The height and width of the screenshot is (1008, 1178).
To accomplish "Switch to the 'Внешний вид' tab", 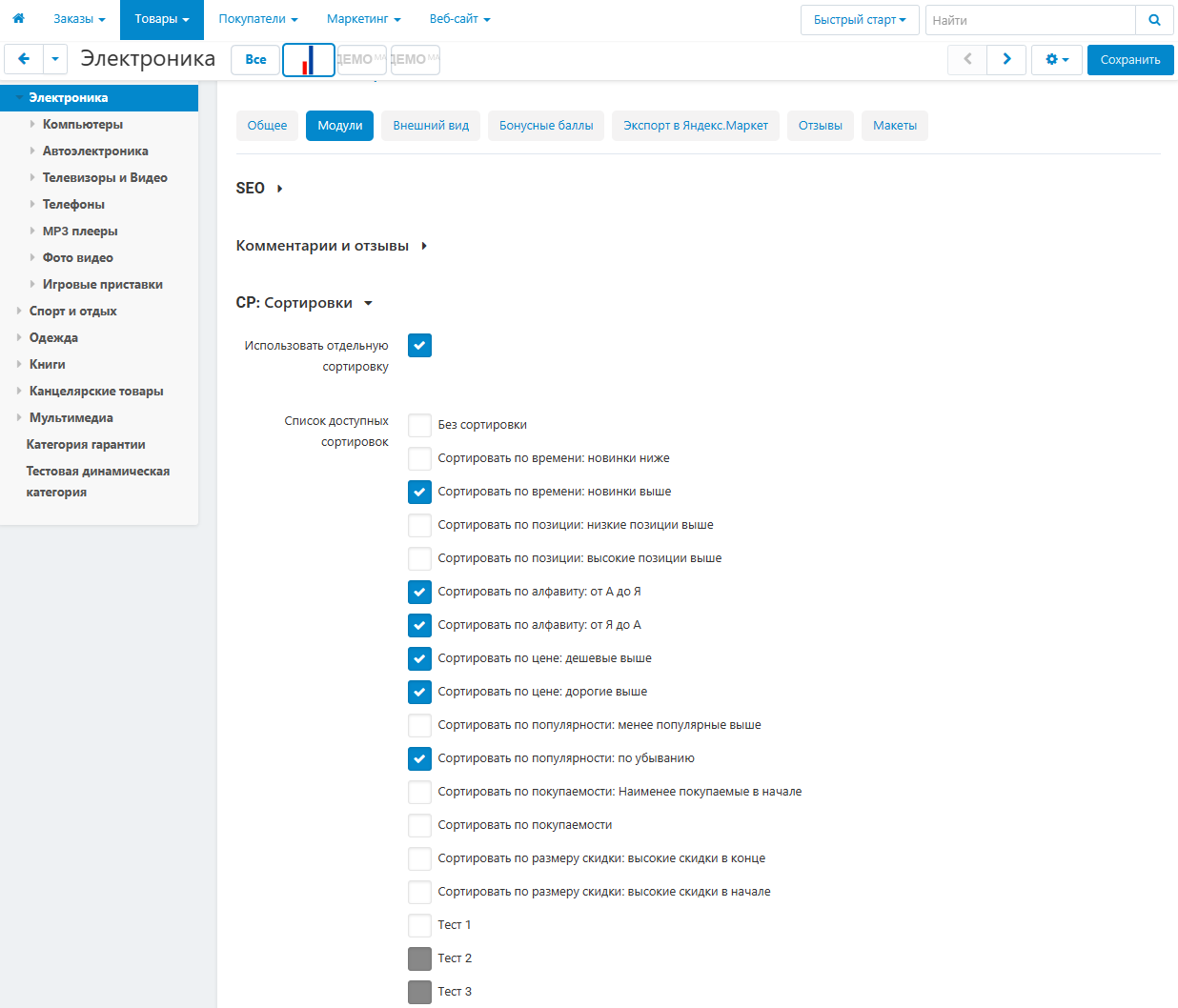I will pyautogui.click(x=431, y=126).
